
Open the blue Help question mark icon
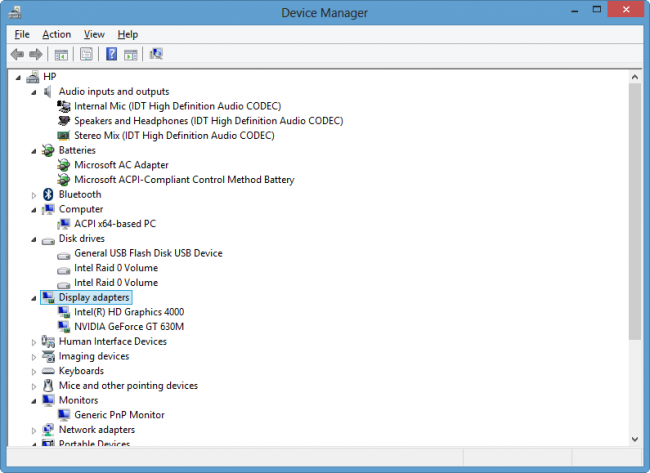tap(111, 54)
